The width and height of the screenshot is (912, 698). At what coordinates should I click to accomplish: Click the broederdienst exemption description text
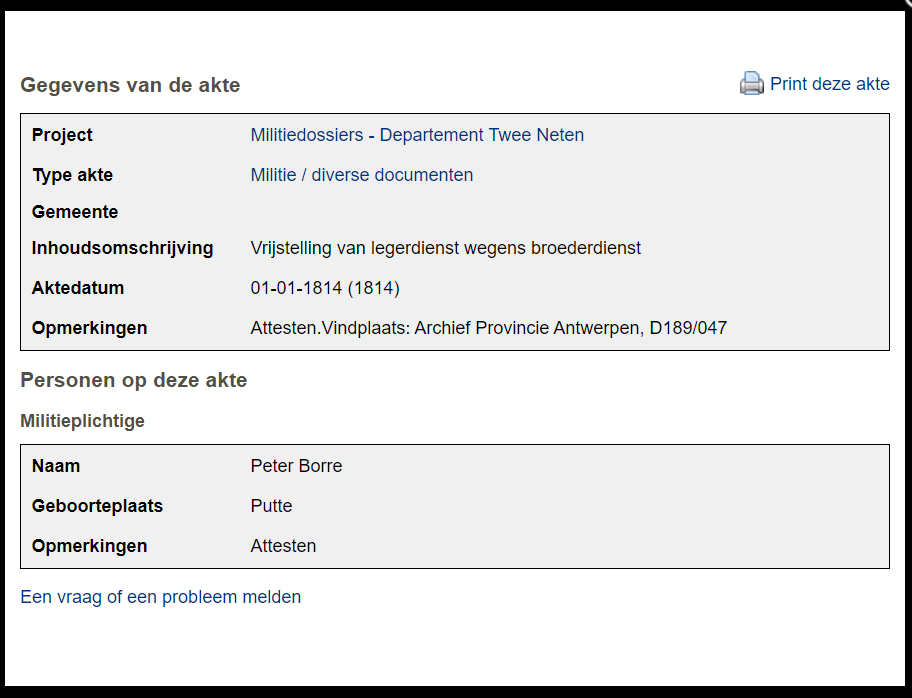click(445, 248)
